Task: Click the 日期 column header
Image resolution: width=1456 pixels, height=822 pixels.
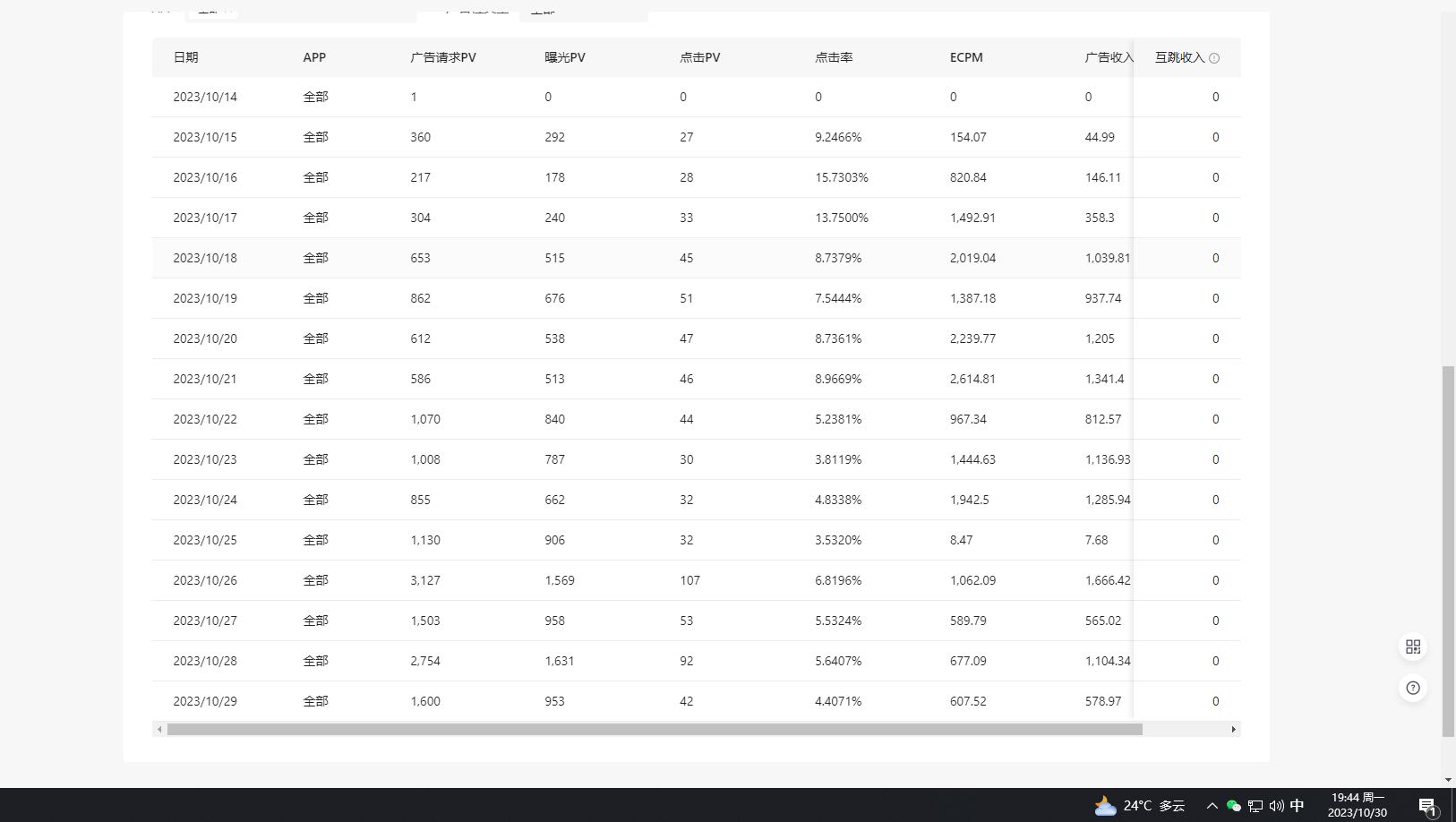Action: pyautogui.click(x=185, y=57)
